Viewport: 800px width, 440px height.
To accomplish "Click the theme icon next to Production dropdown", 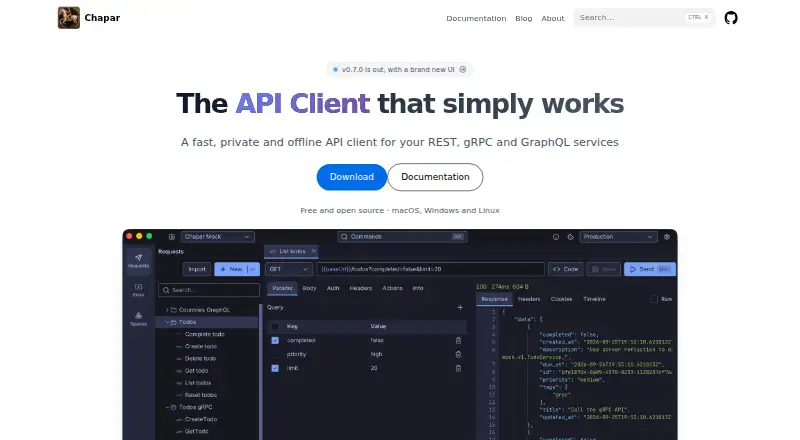I will point(570,237).
